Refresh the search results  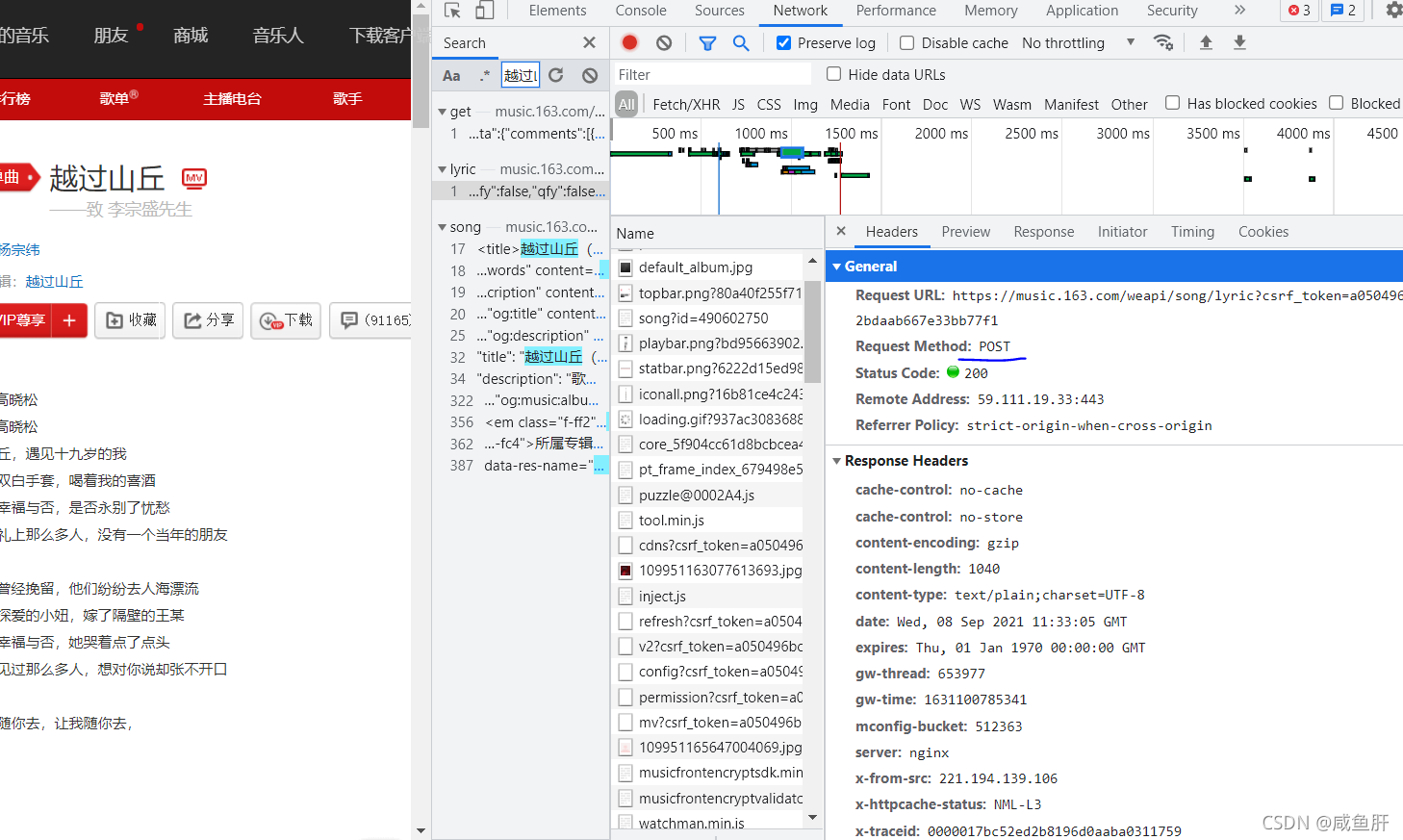point(556,75)
